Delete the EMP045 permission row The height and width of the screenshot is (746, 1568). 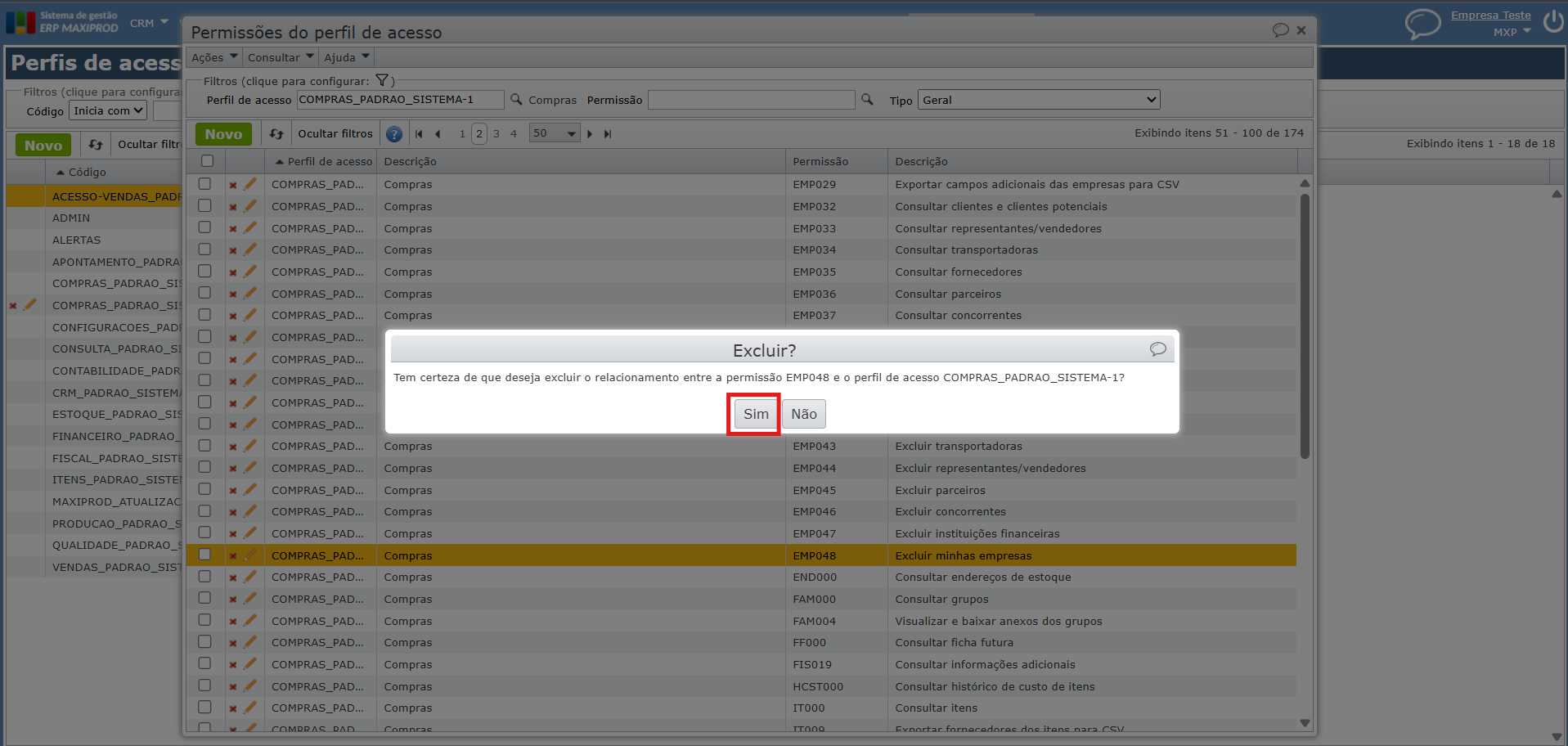click(x=233, y=491)
